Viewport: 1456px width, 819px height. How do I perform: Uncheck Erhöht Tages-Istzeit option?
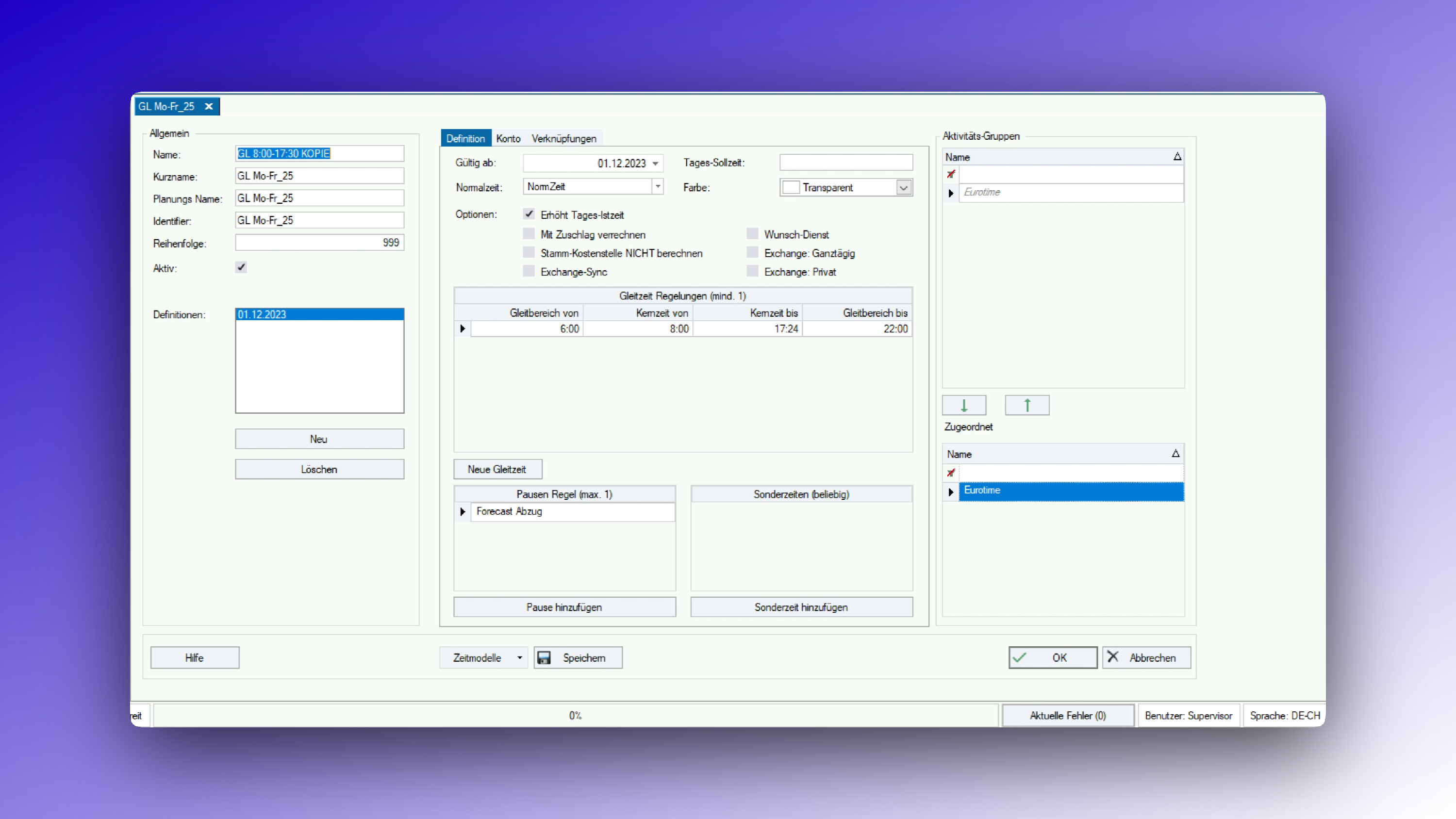529,214
